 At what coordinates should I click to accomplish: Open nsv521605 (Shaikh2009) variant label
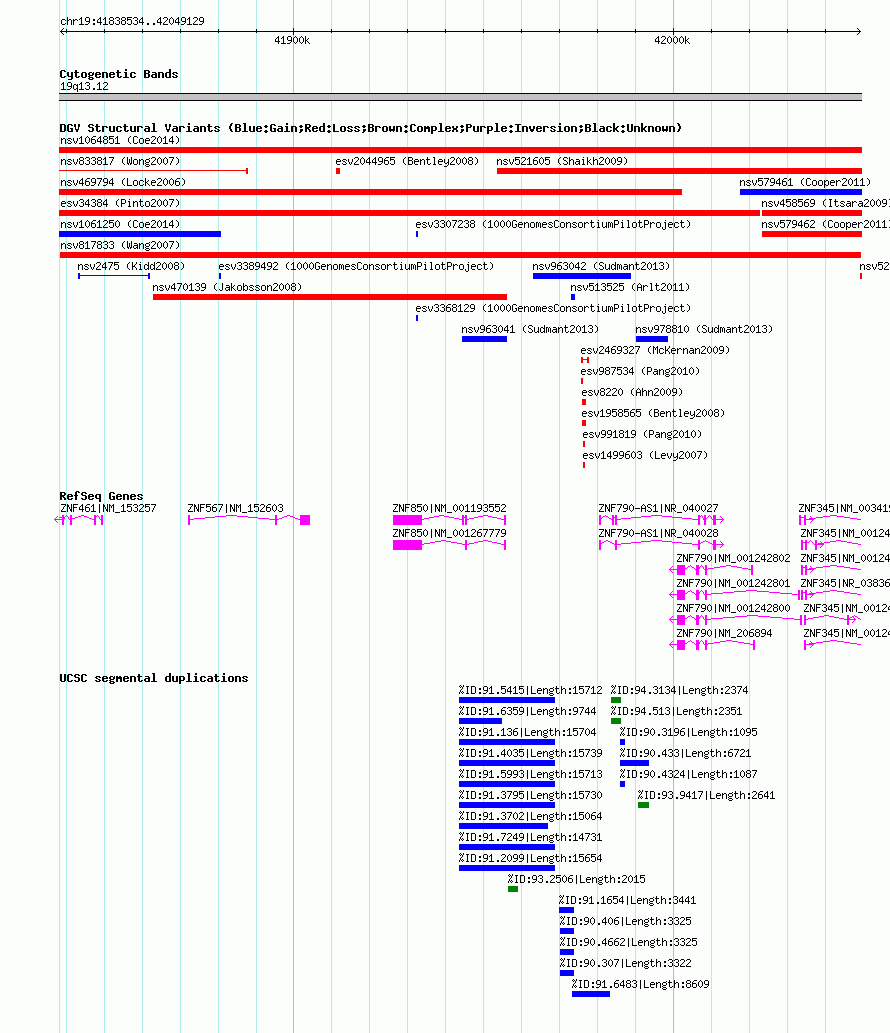pos(562,161)
